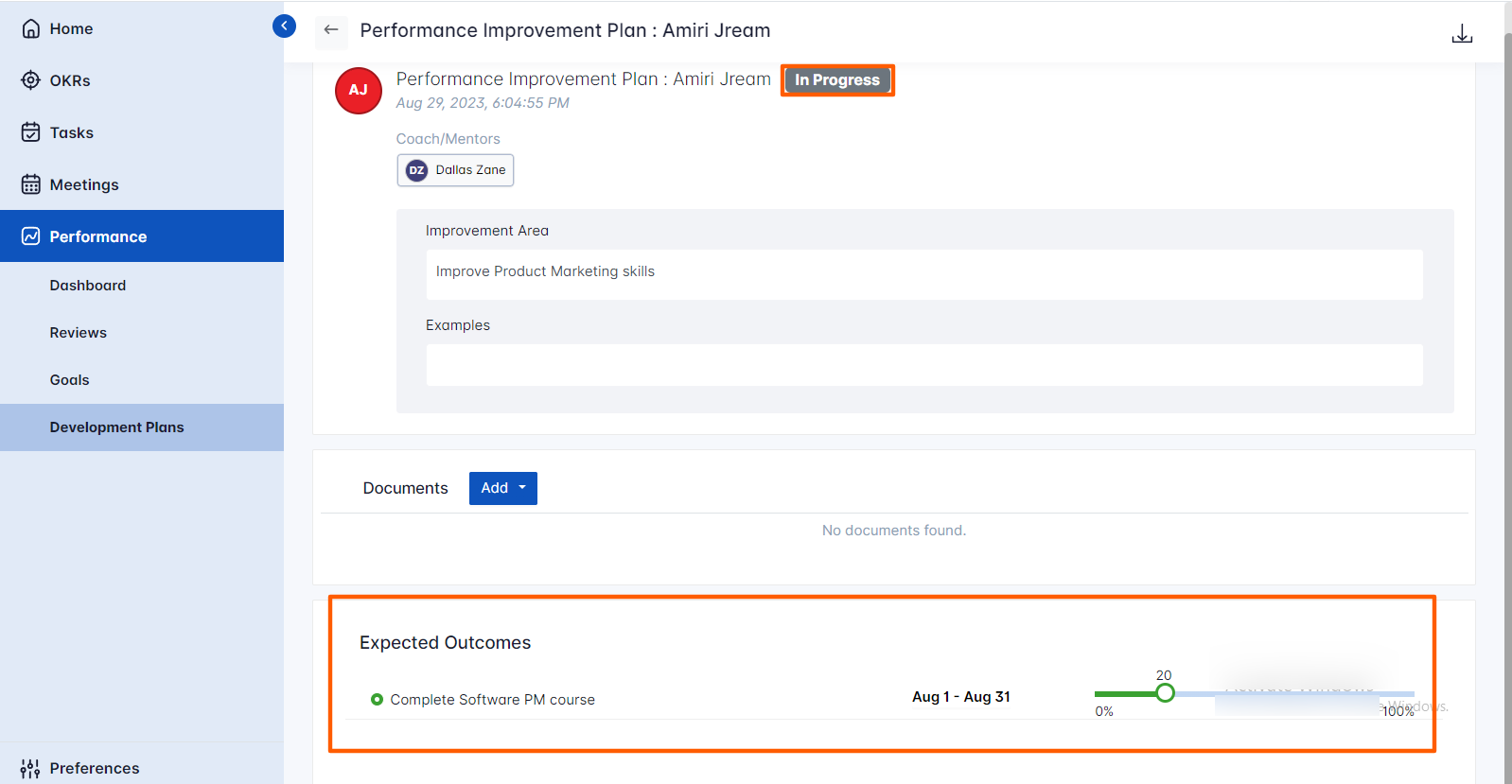This screenshot has height=784, width=1512.
Task: Click the Preferences sliders icon
Action: click(30, 768)
